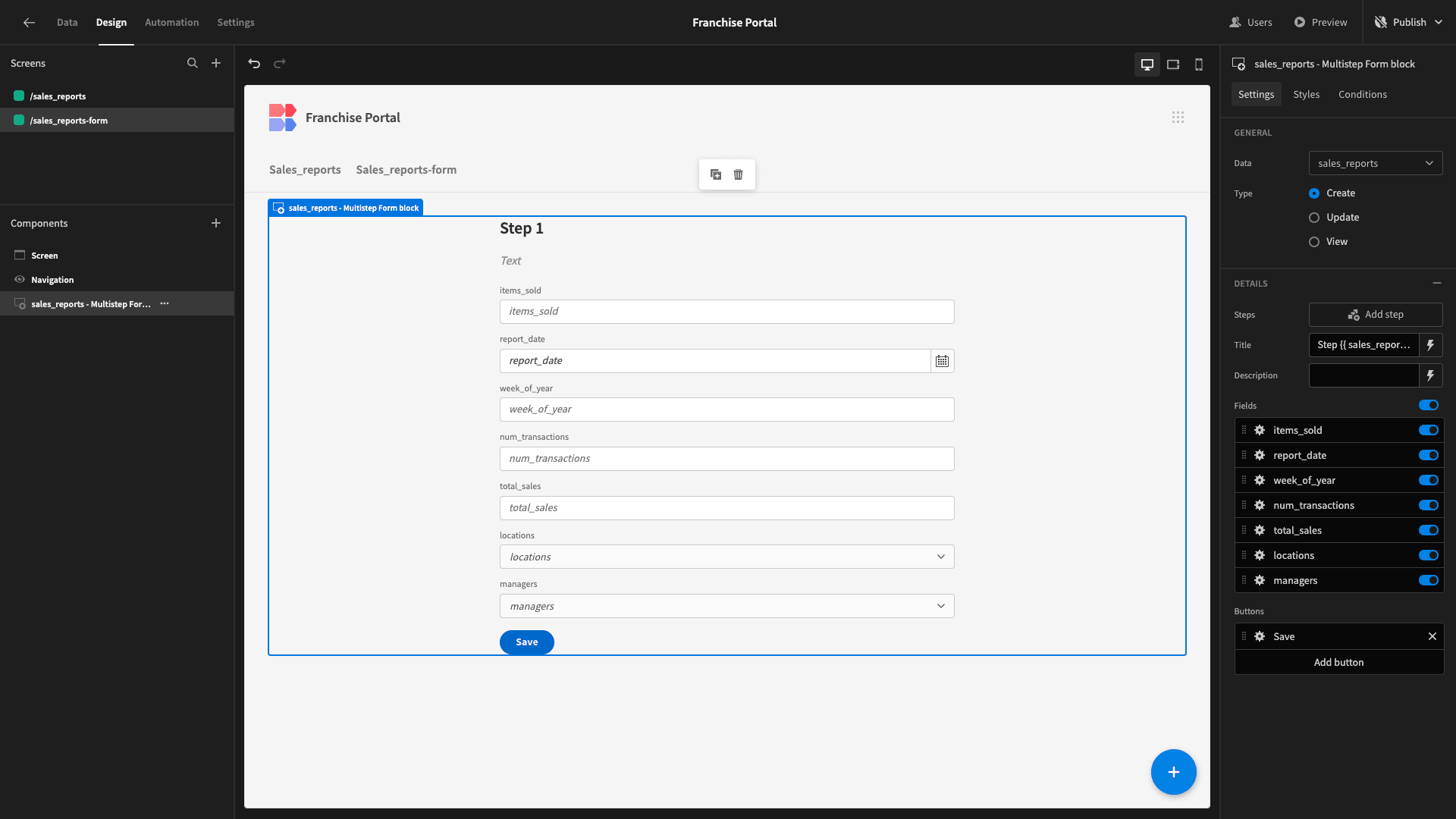Open the Data tab

[67, 23]
